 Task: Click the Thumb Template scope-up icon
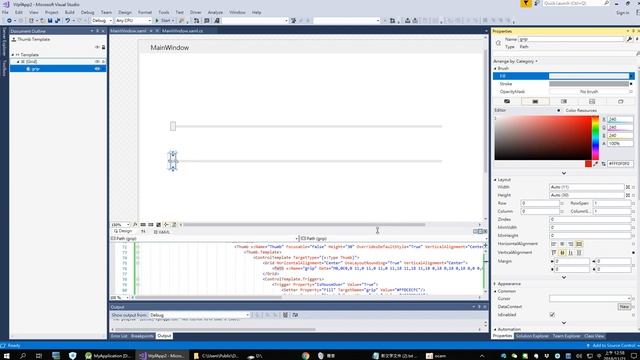click(x=13, y=39)
